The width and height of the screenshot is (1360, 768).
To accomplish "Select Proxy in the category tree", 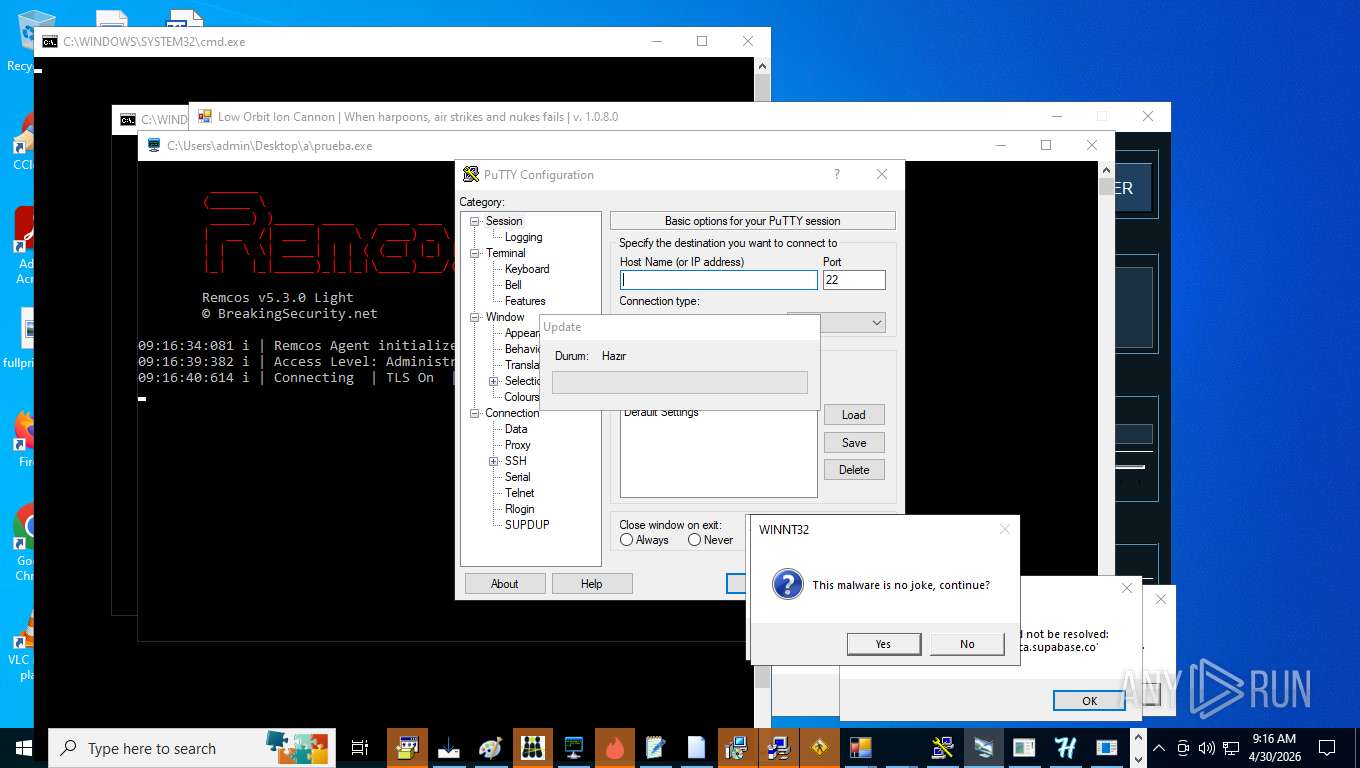I will point(518,445).
